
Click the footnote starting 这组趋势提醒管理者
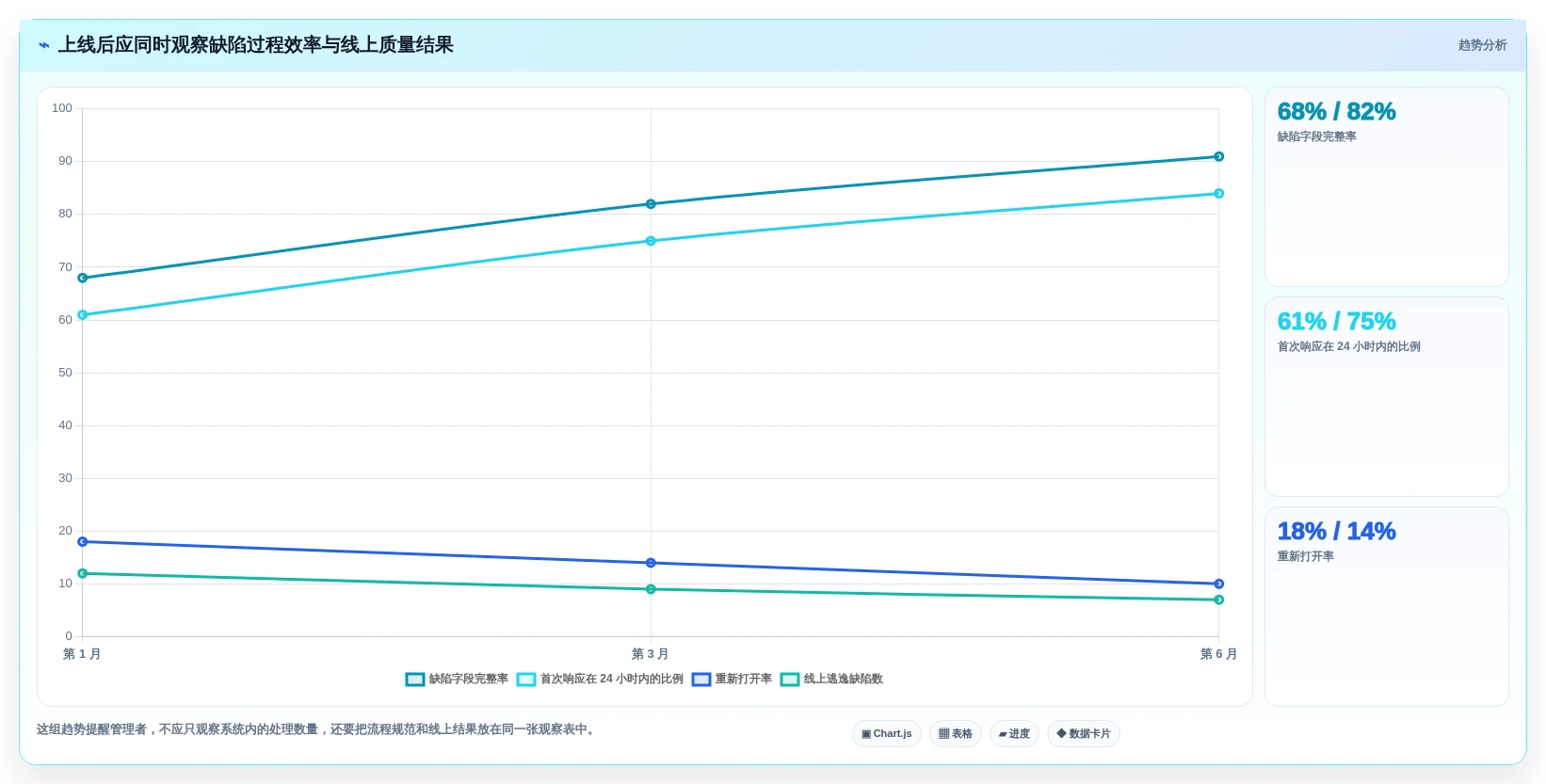(318, 729)
